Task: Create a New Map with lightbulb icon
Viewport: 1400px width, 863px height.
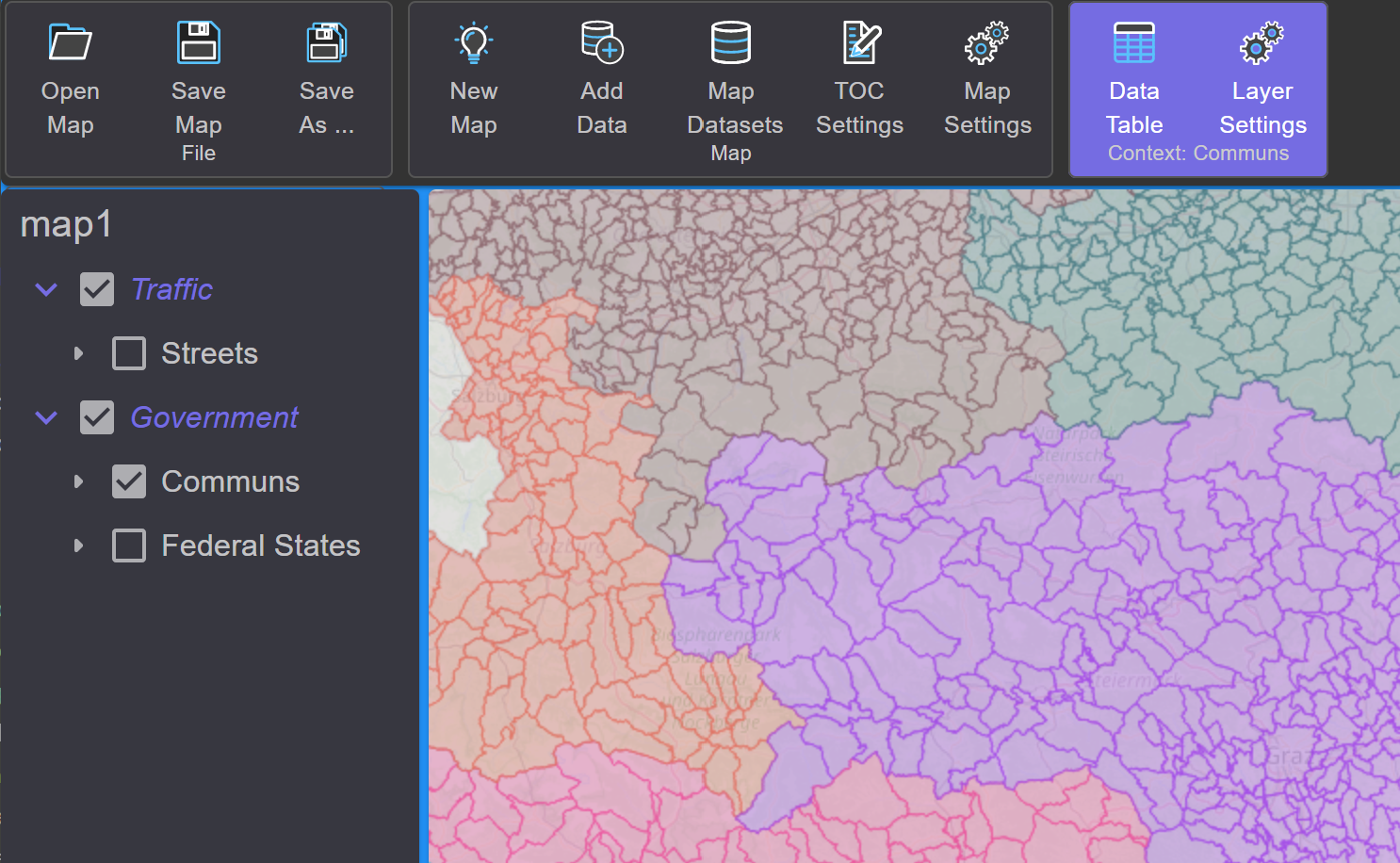Action: [474, 42]
